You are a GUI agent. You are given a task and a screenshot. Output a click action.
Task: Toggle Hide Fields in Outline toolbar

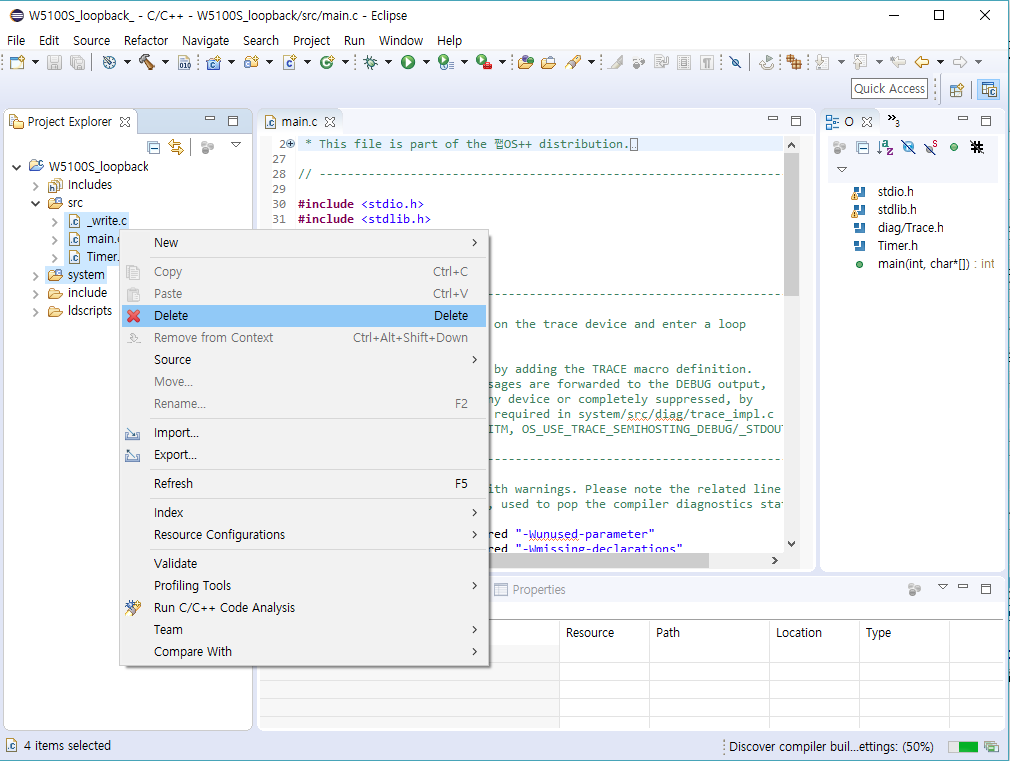click(908, 148)
